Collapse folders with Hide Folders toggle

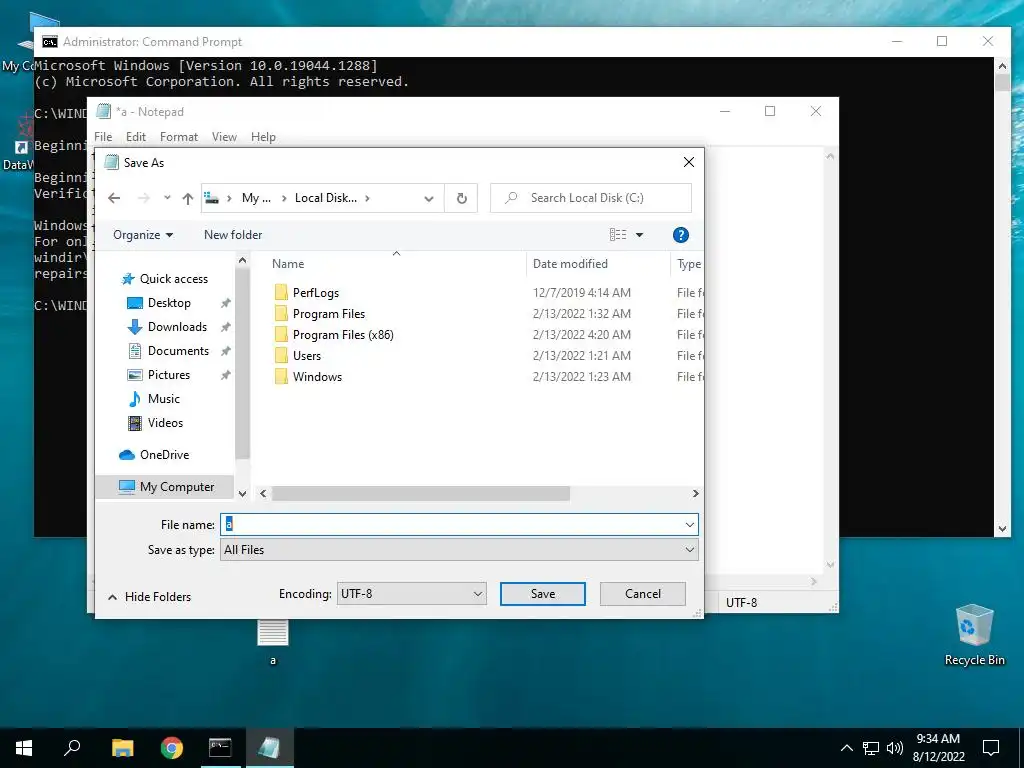pos(149,597)
